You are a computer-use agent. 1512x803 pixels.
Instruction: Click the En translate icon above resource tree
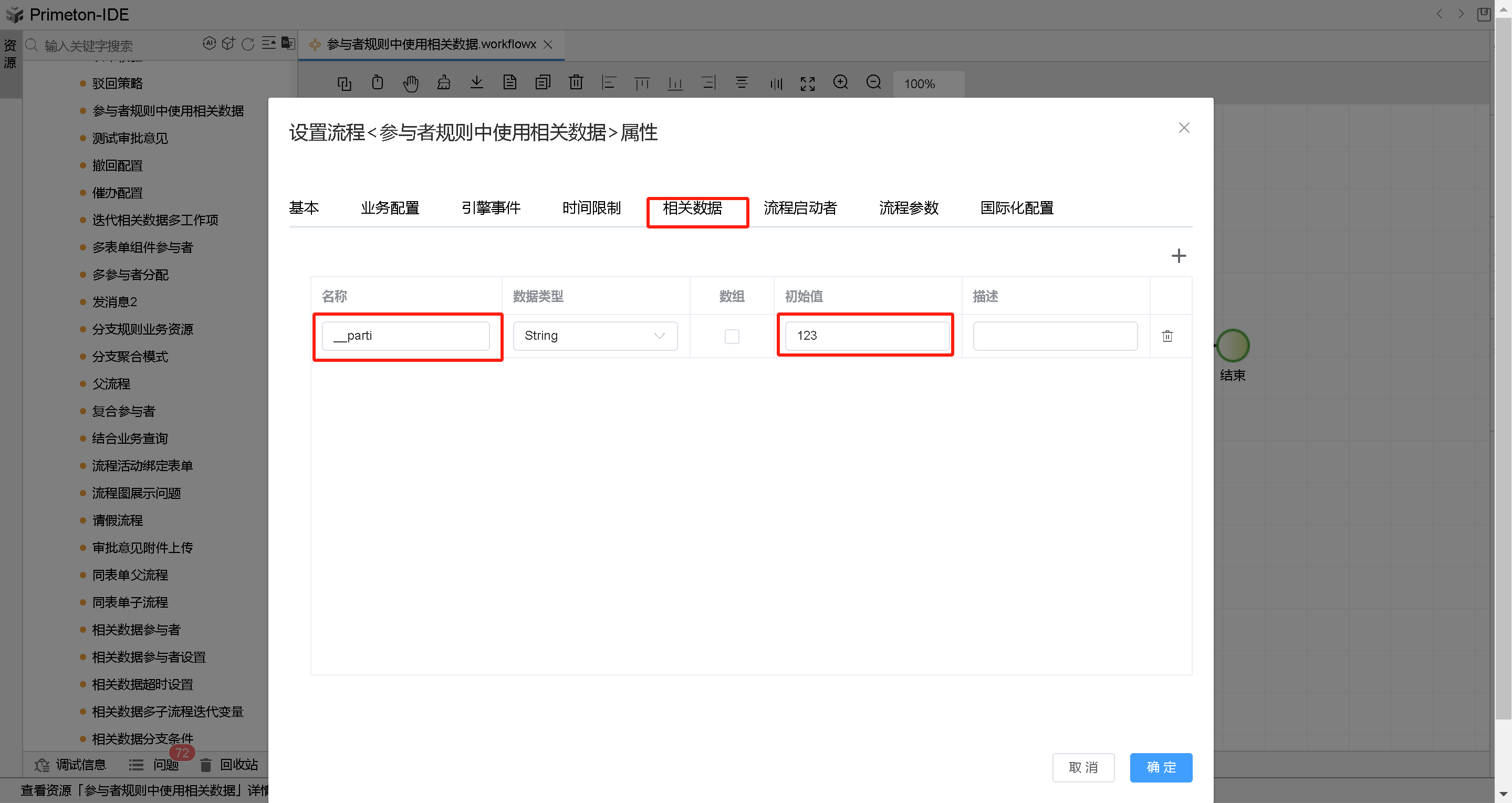click(x=287, y=44)
